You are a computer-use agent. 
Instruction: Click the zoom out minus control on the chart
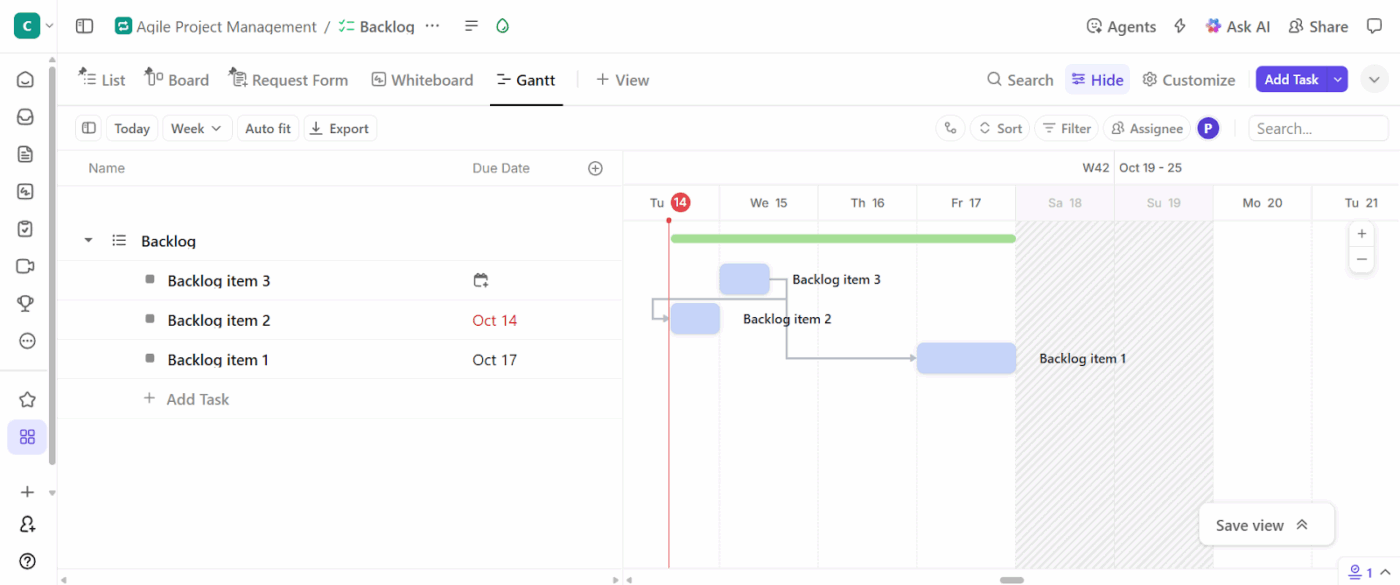(1361, 258)
